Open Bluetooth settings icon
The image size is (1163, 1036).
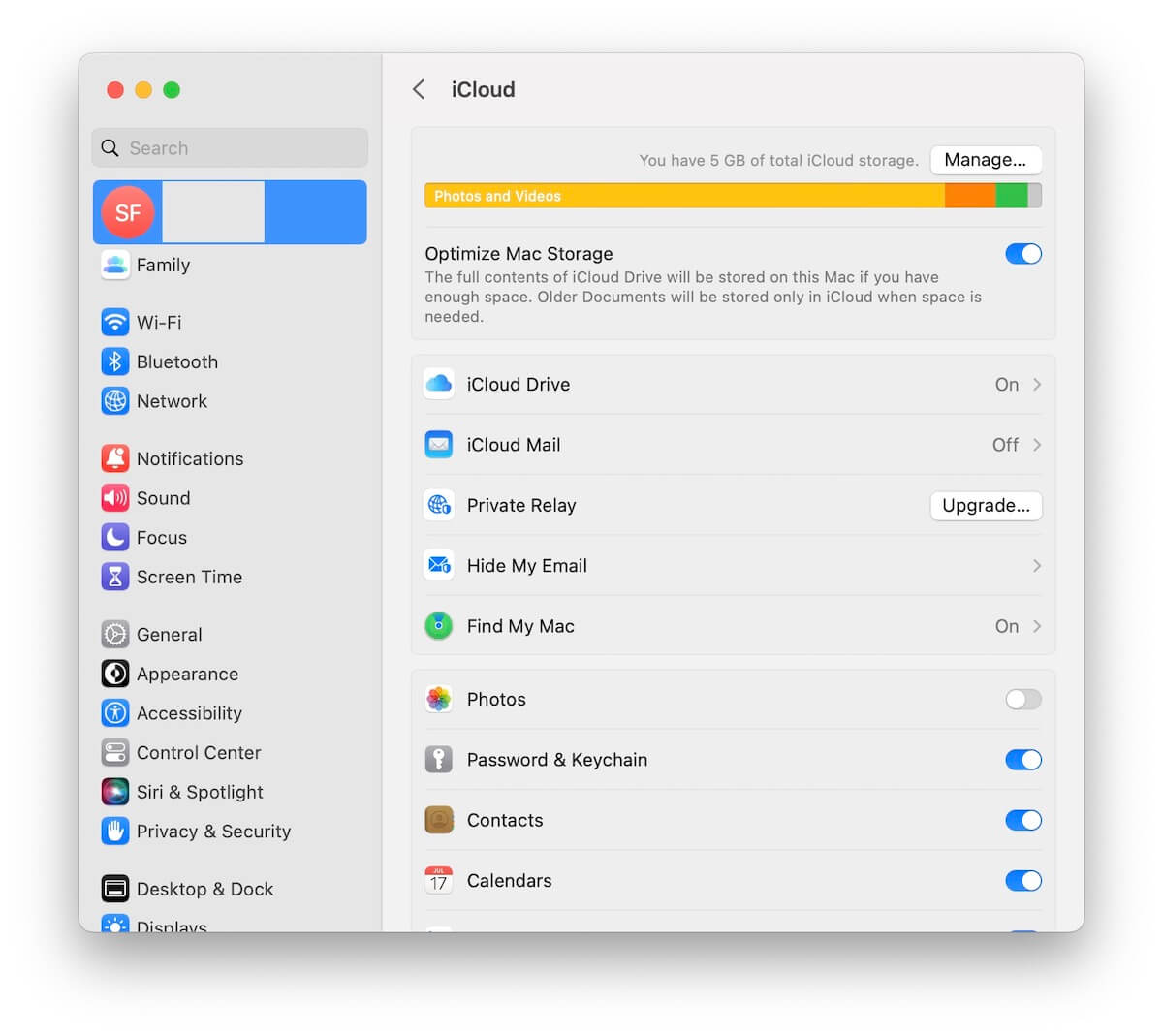tap(115, 361)
